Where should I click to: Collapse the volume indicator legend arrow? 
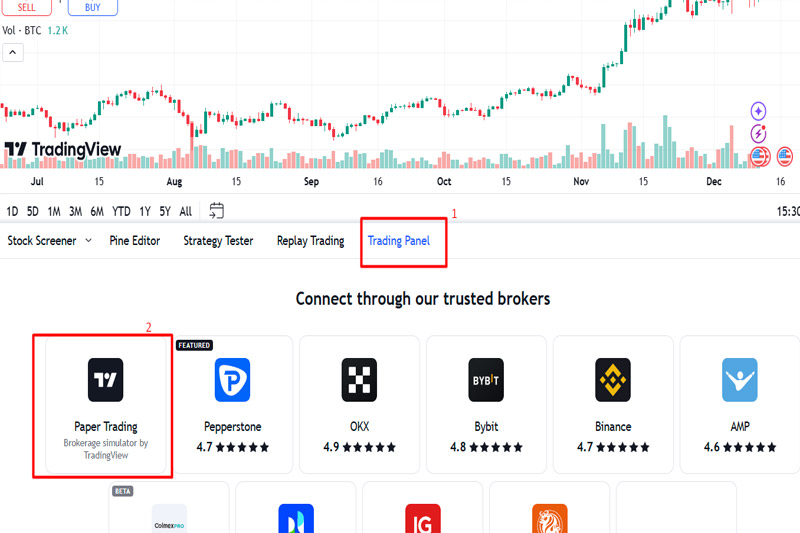[x=12, y=52]
